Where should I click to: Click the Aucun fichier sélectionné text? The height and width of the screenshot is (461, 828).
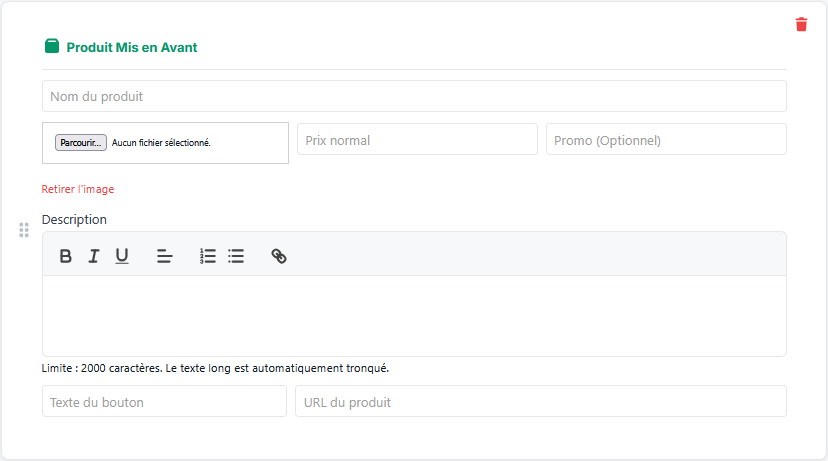click(x=161, y=143)
